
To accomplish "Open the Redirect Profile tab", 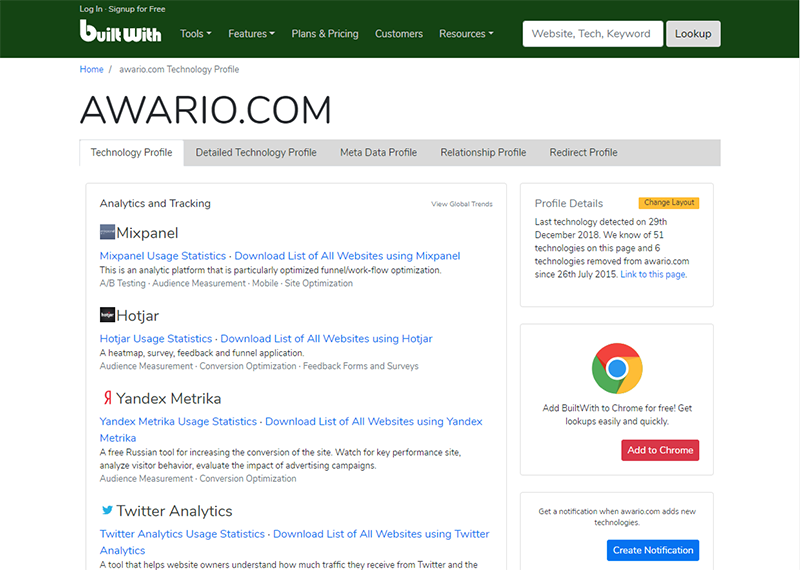I will 584,153.
